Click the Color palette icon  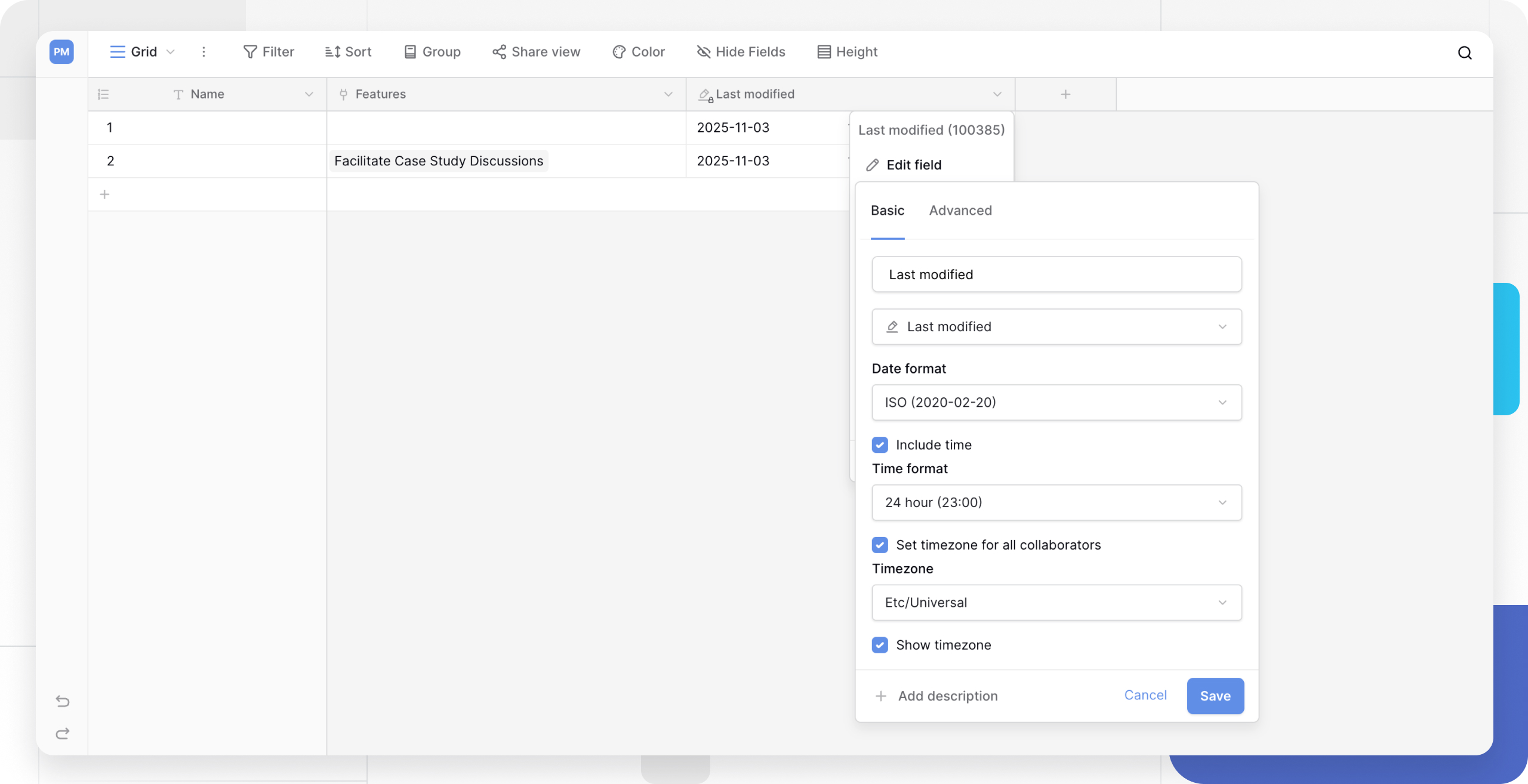coord(619,52)
